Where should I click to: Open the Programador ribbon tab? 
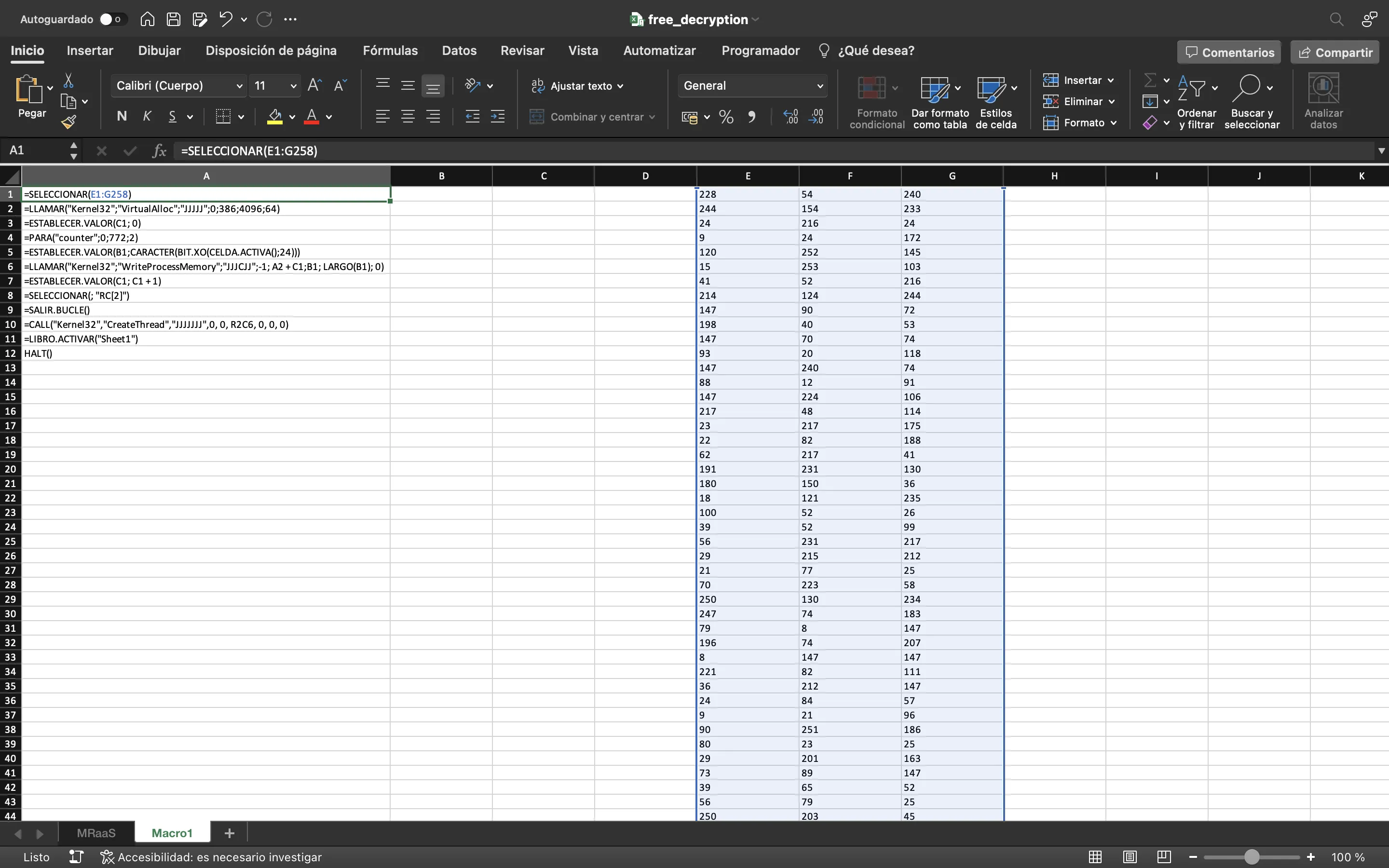coord(761,51)
